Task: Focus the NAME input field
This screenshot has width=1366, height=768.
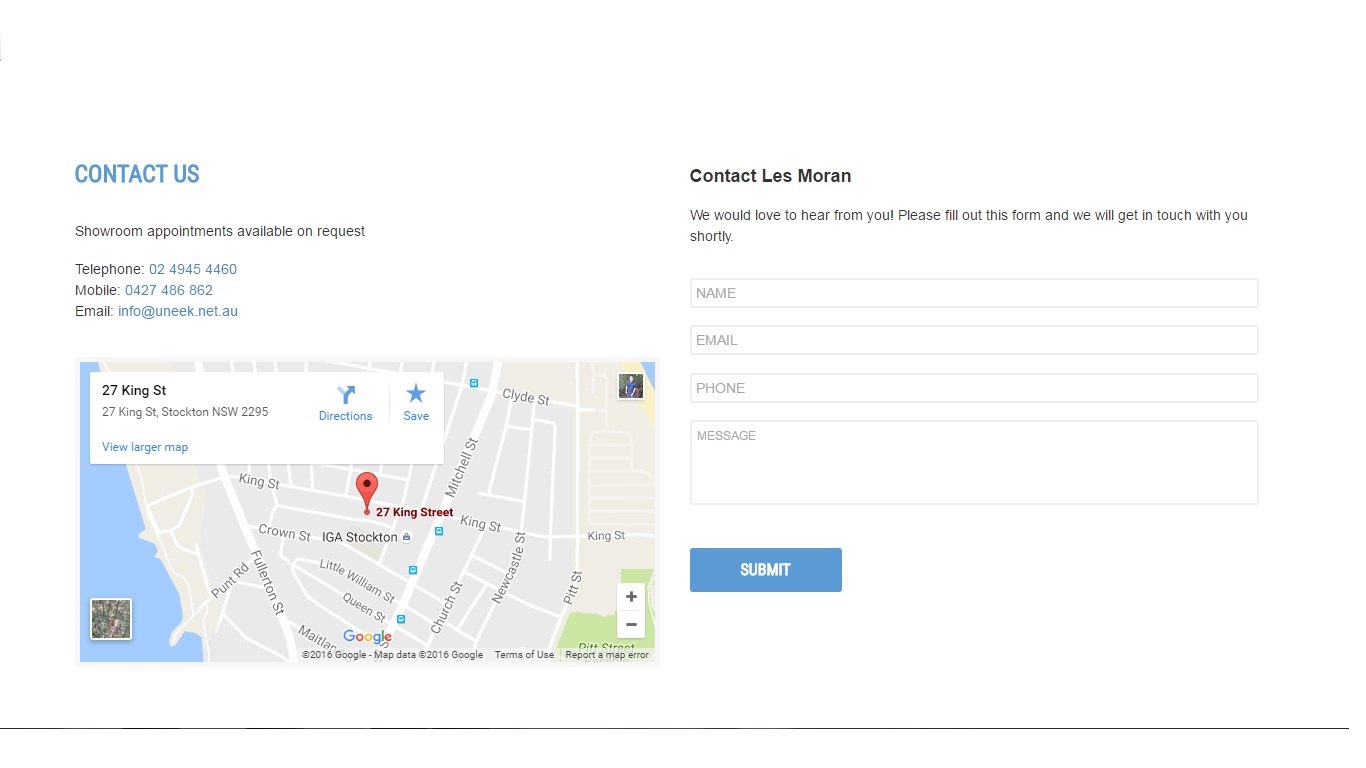Action: click(973, 293)
